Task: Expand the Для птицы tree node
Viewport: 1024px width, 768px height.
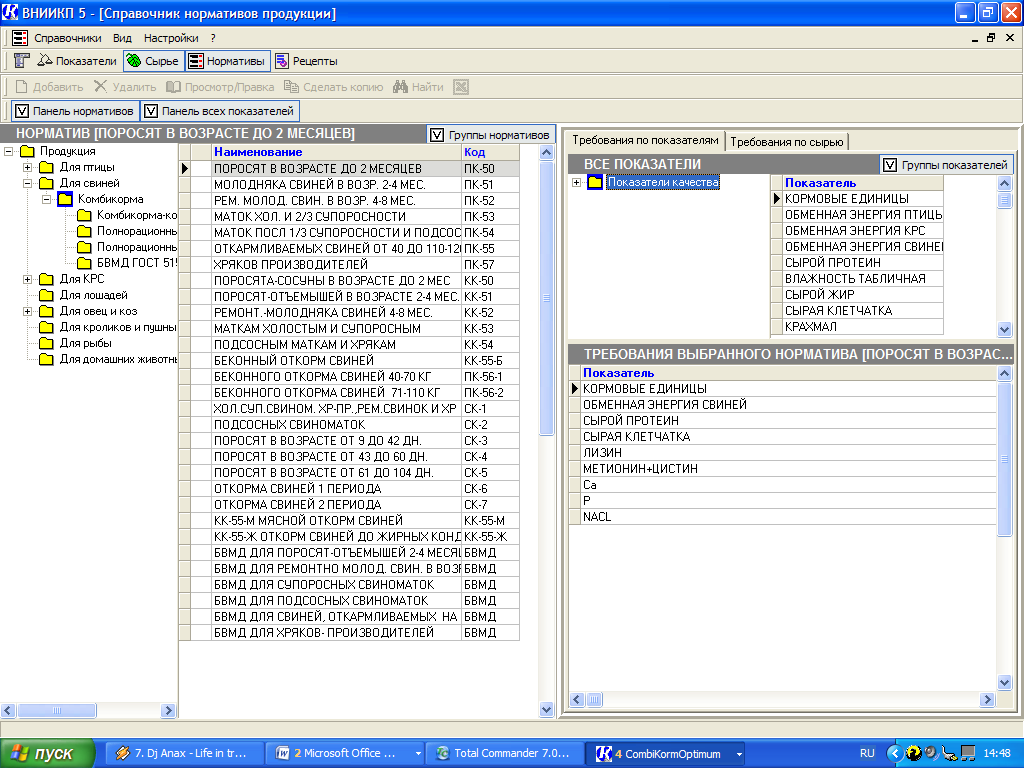Action: click(28, 167)
